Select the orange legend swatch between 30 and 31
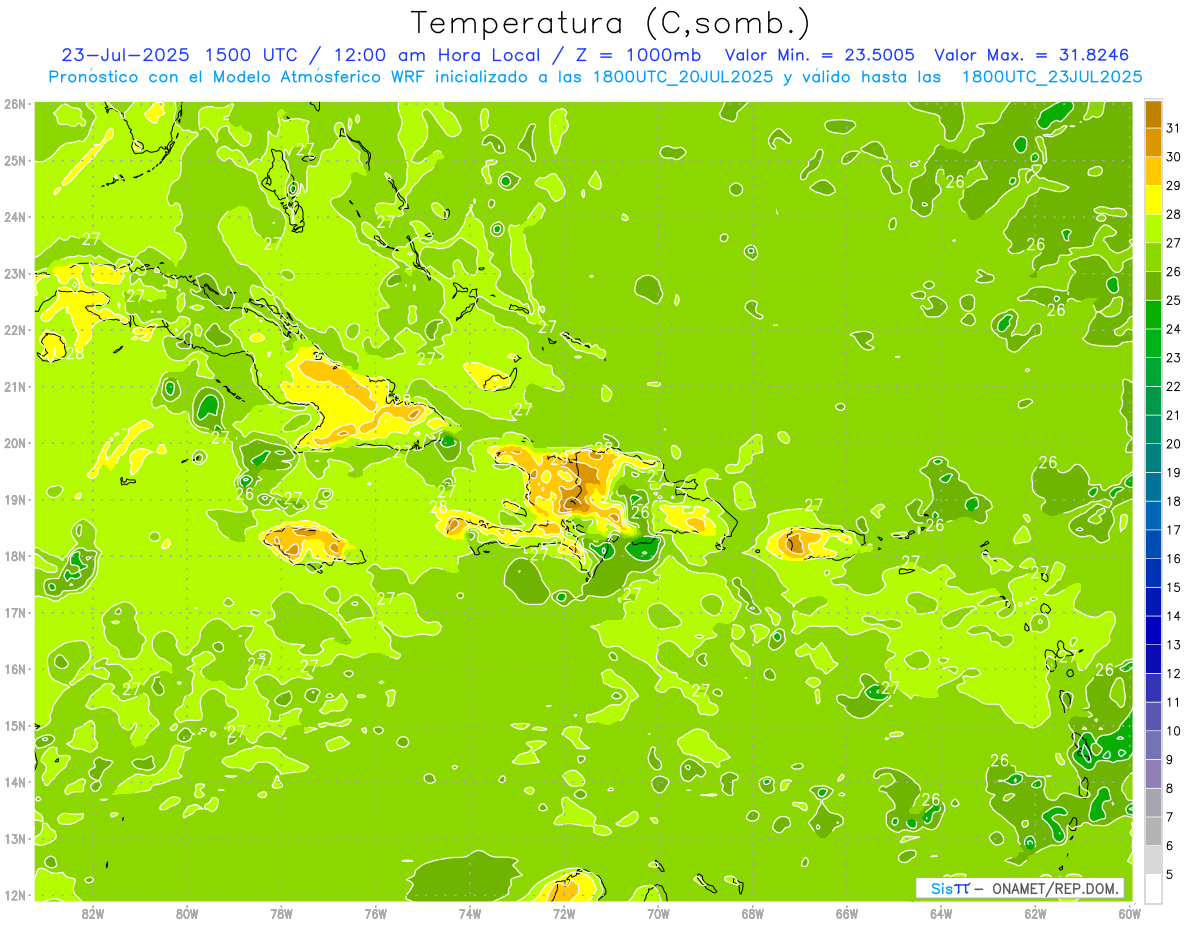Image resolution: width=1200 pixels, height=927 pixels. 1153,143
